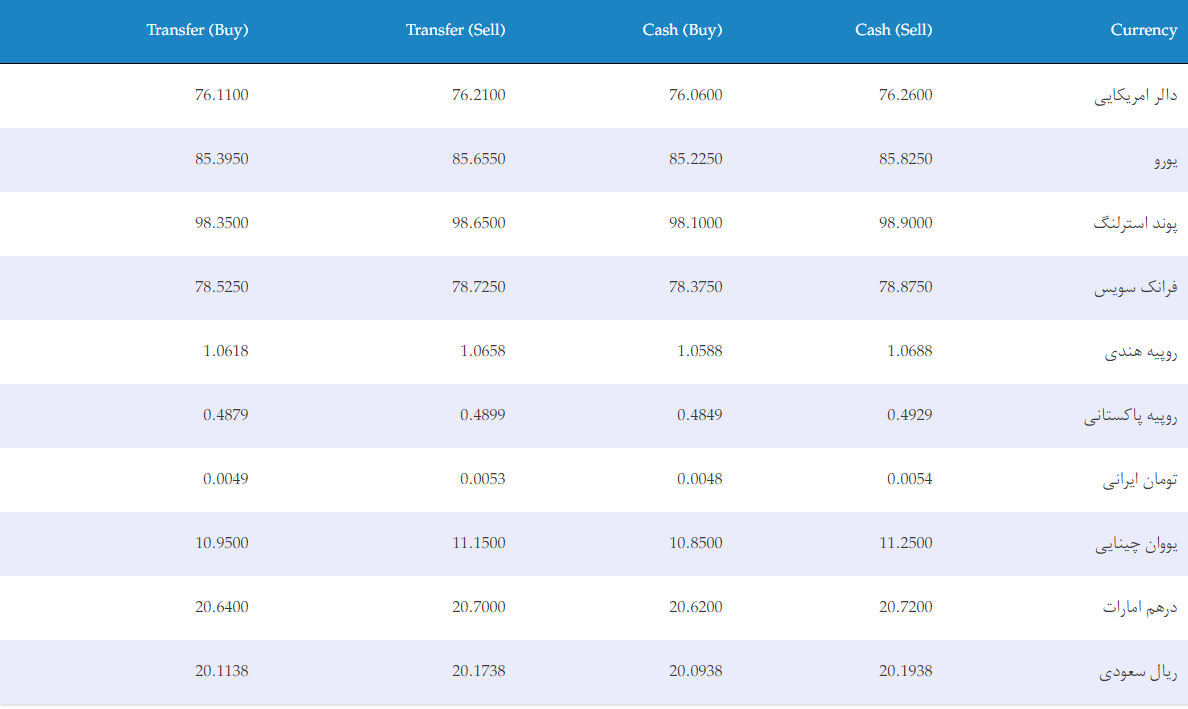
Task: Click the 0.0048 cash buy value
Action: tap(699, 479)
